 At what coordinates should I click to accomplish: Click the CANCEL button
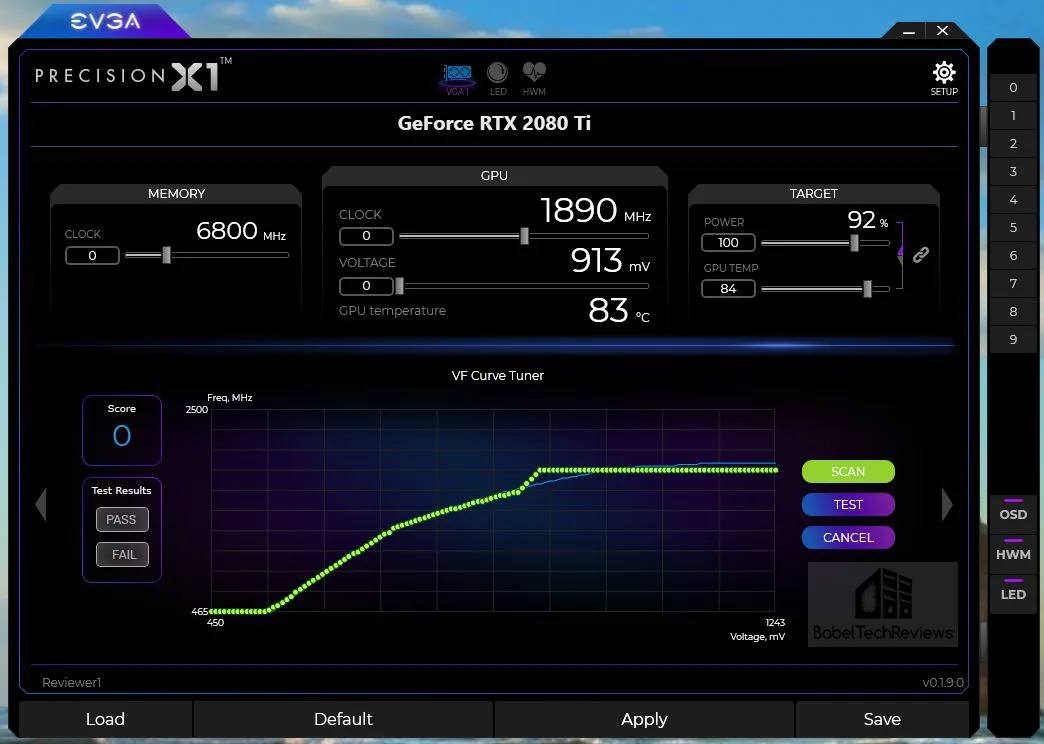click(848, 538)
